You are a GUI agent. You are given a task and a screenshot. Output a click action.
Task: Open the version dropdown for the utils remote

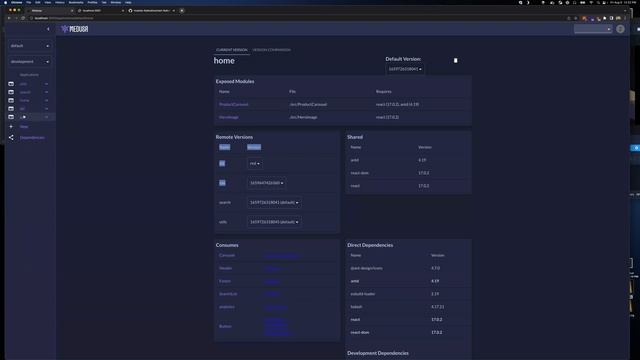[274, 222]
